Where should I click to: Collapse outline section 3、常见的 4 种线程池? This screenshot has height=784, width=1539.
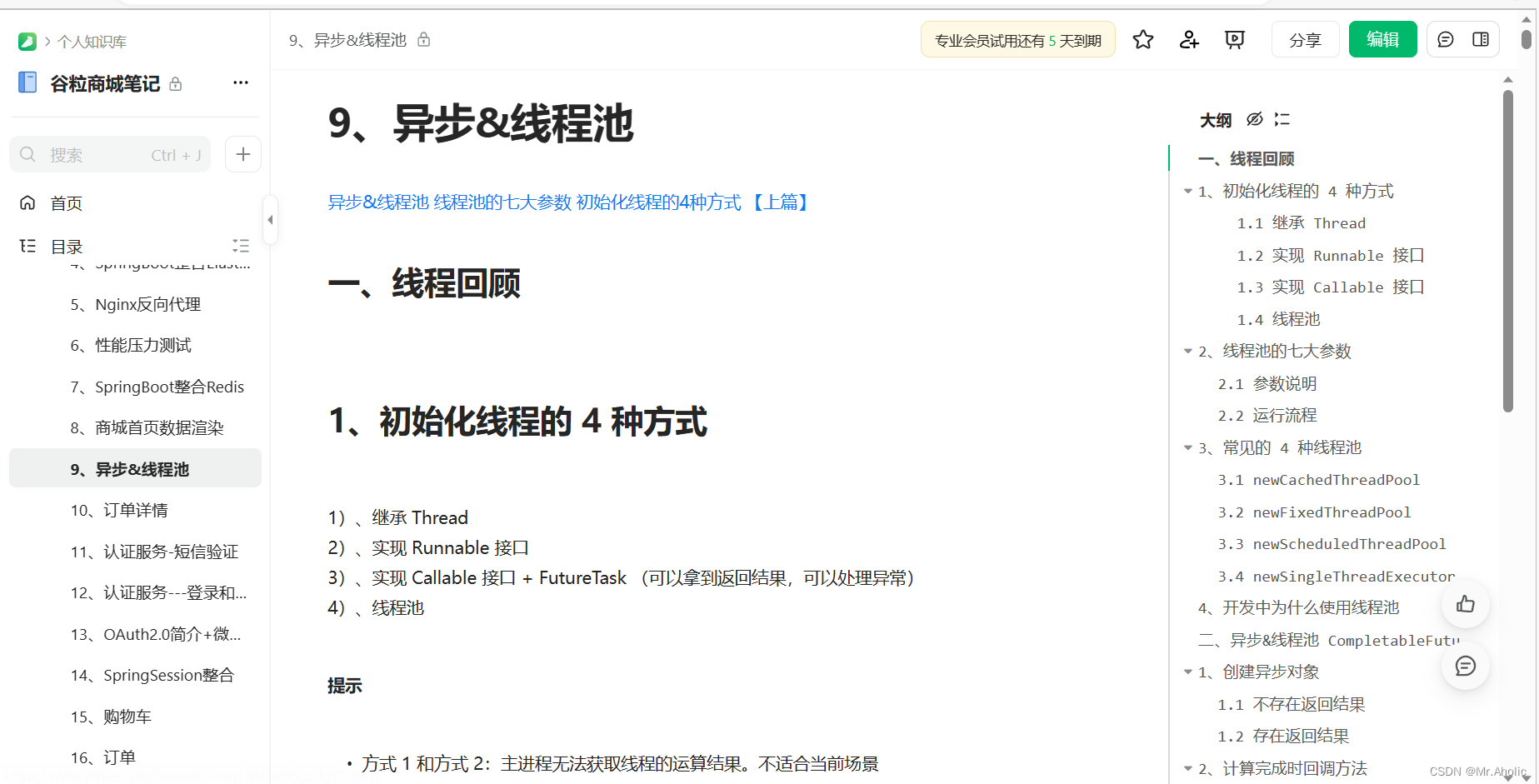point(1187,447)
